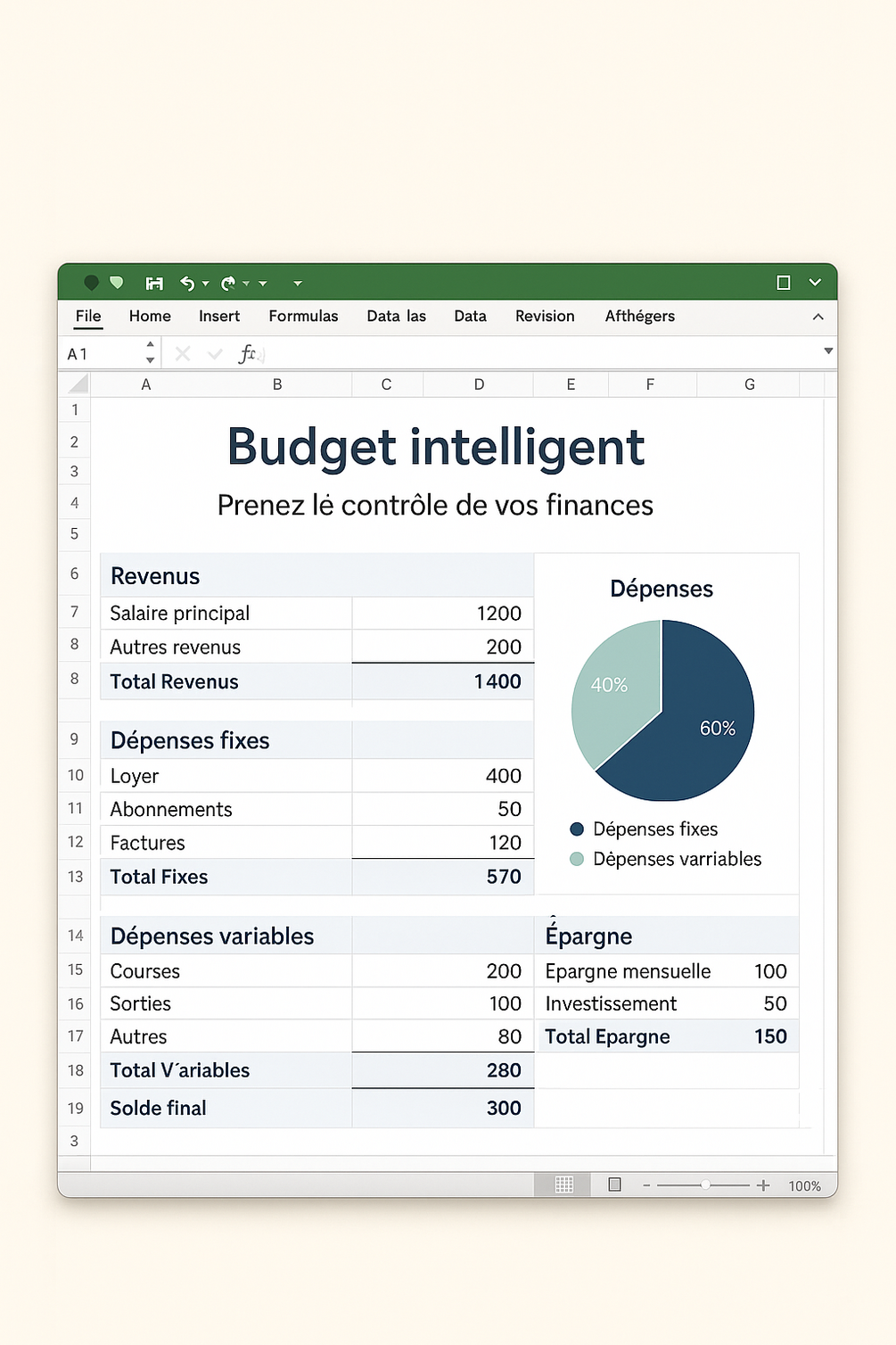Open the Revision tab
The height and width of the screenshot is (1345, 896).
pos(545,316)
